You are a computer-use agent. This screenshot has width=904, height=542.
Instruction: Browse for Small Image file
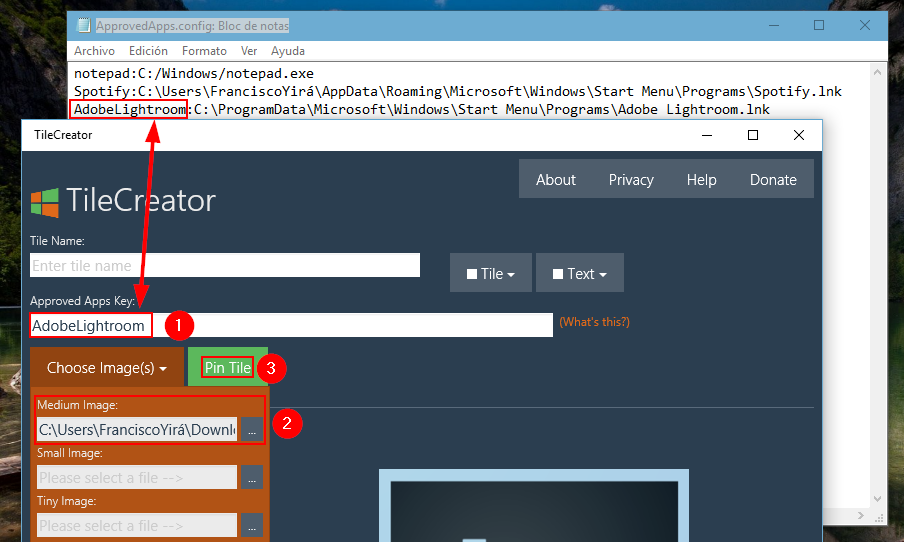pos(252,477)
